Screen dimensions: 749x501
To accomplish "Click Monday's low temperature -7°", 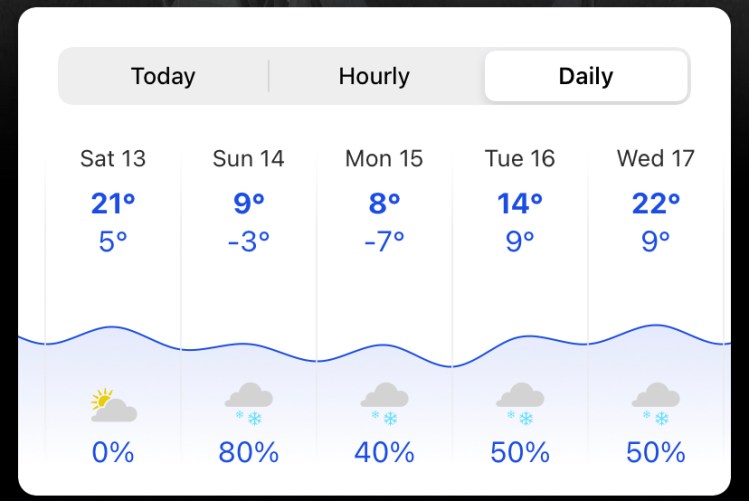I will [x=384, y=241].
